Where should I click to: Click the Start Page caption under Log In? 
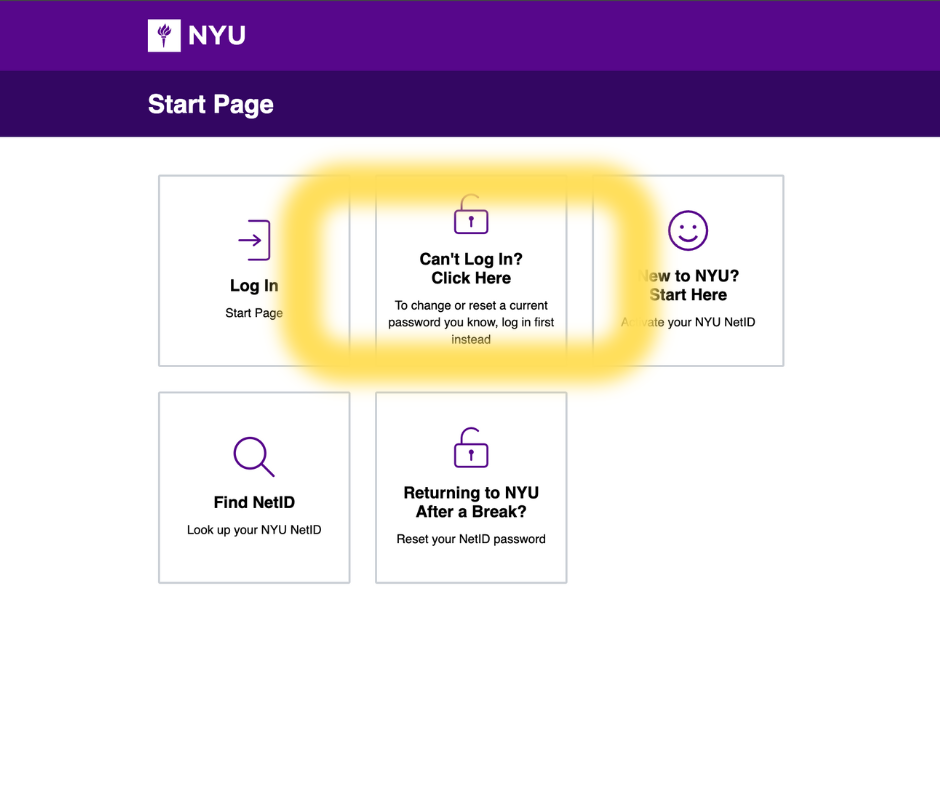254,313
